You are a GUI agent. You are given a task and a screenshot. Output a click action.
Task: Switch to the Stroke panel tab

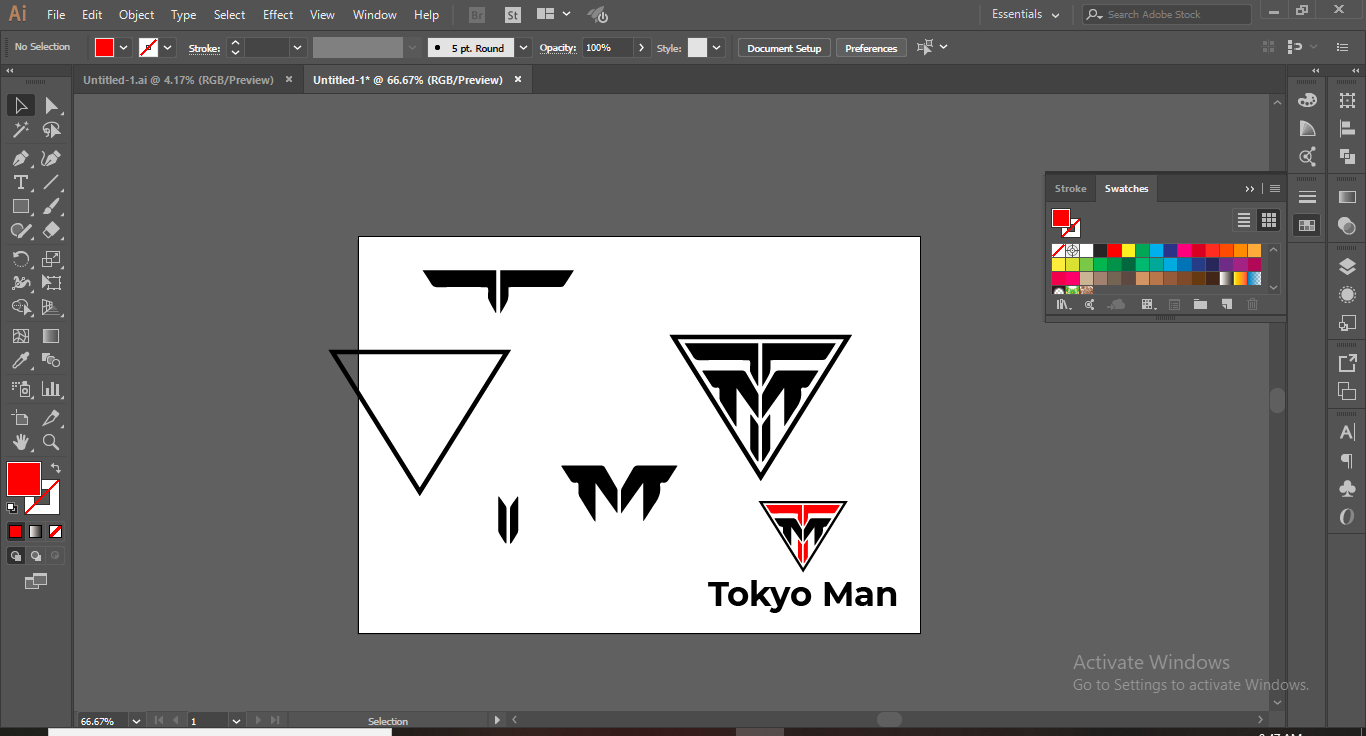tap(1070, 188)
